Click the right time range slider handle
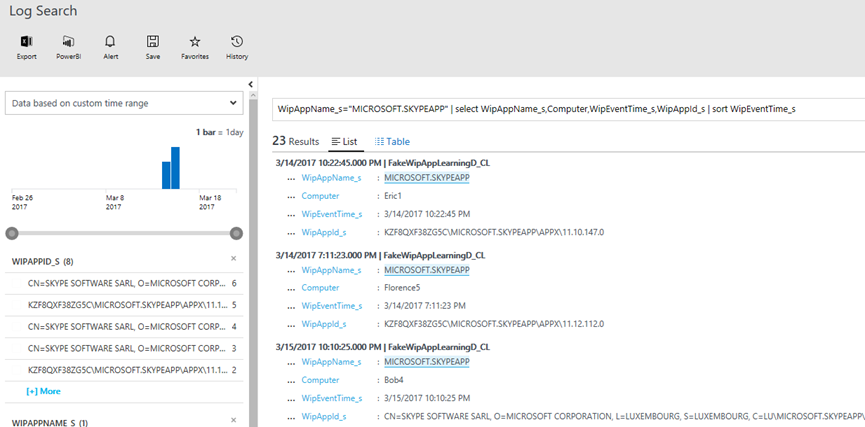 pos(236,233)
